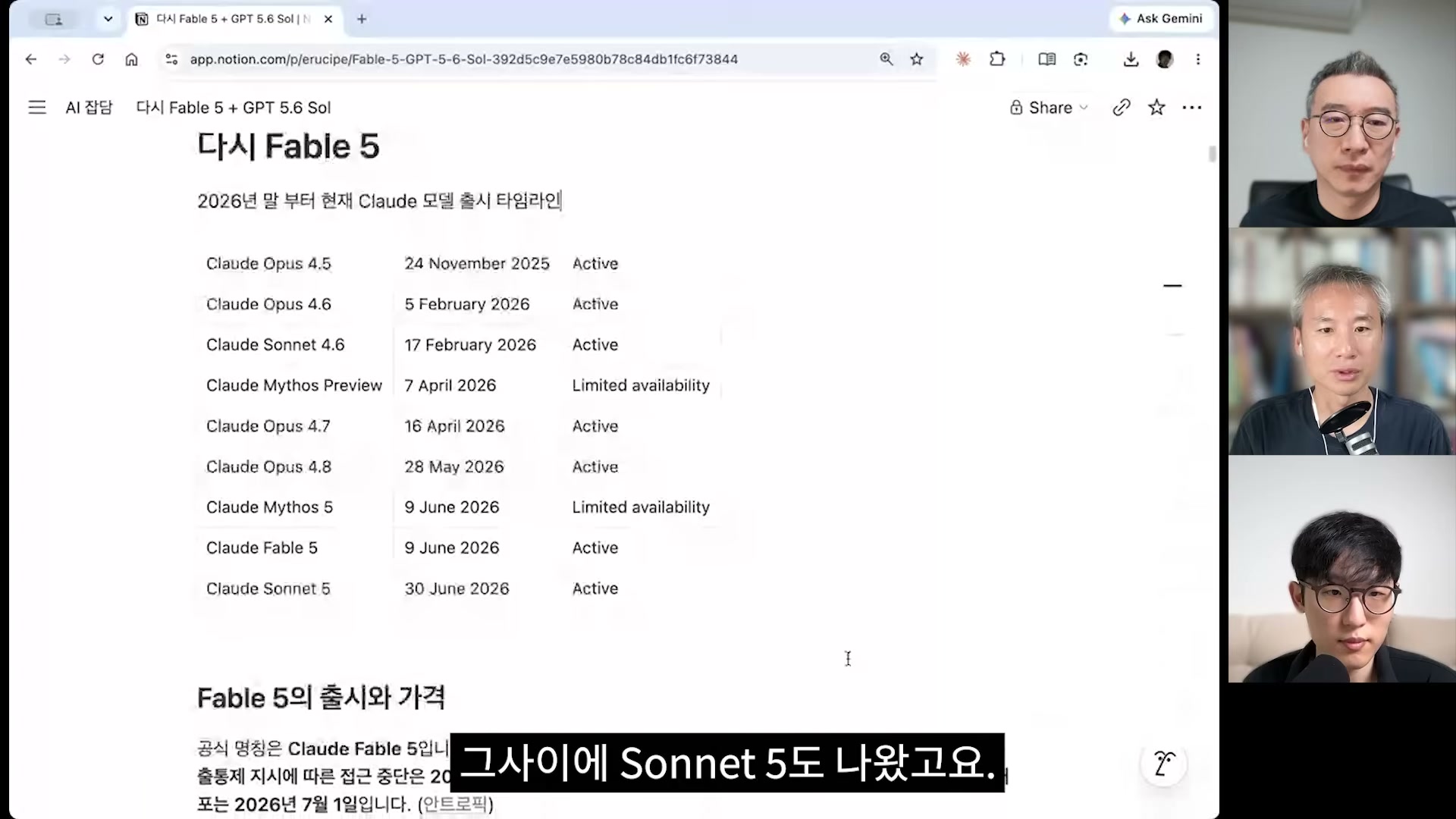Viewport: 1456px width, 819px height.
Task: Click the 28 May 2026 date cell
Action: pos(454,467)
